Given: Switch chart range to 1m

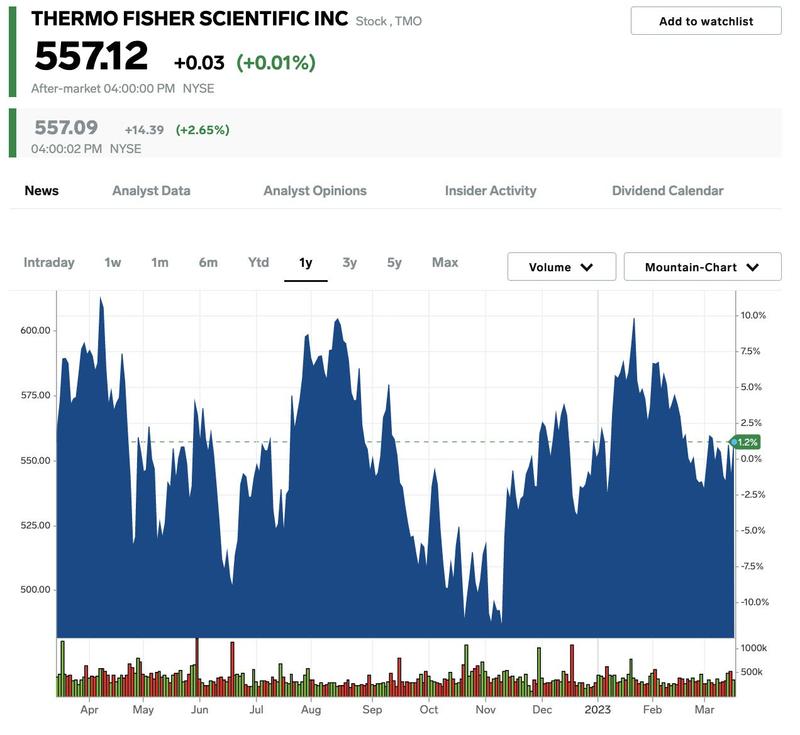Looking at the screenshot, I should coord(160,263).
